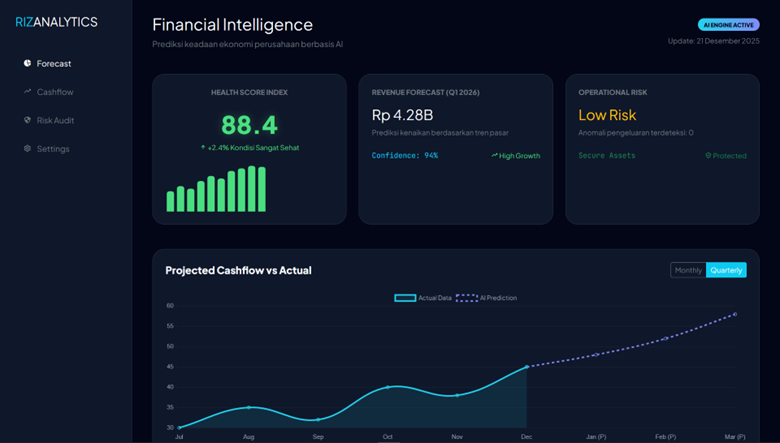The width and height of the screenshot is (780, 443).
Task: Click the High Growth trend icon
Action: coord(495,156)
